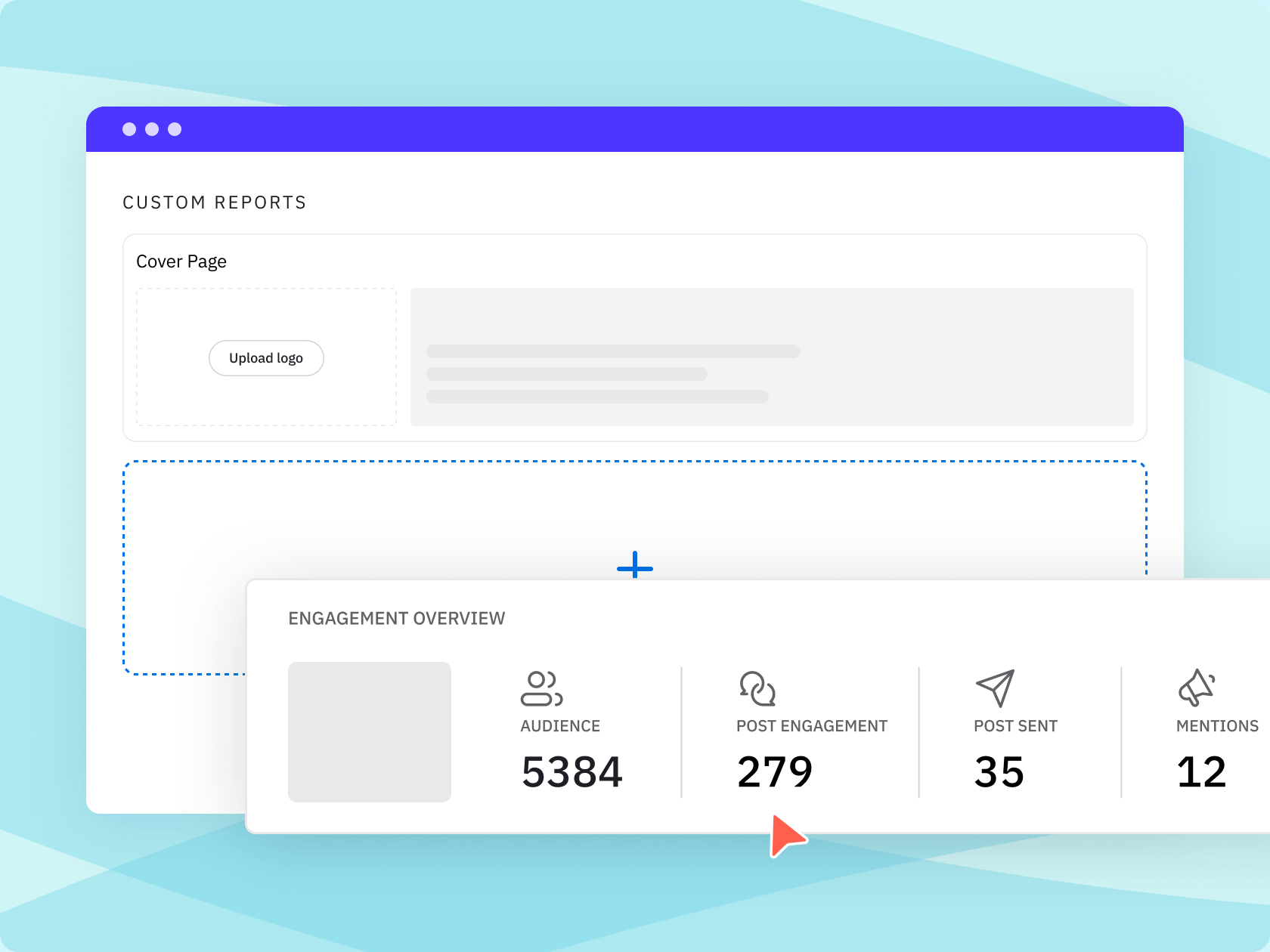Select the AUDIENCE label
1270x952 pixels.
pos(560,726)
